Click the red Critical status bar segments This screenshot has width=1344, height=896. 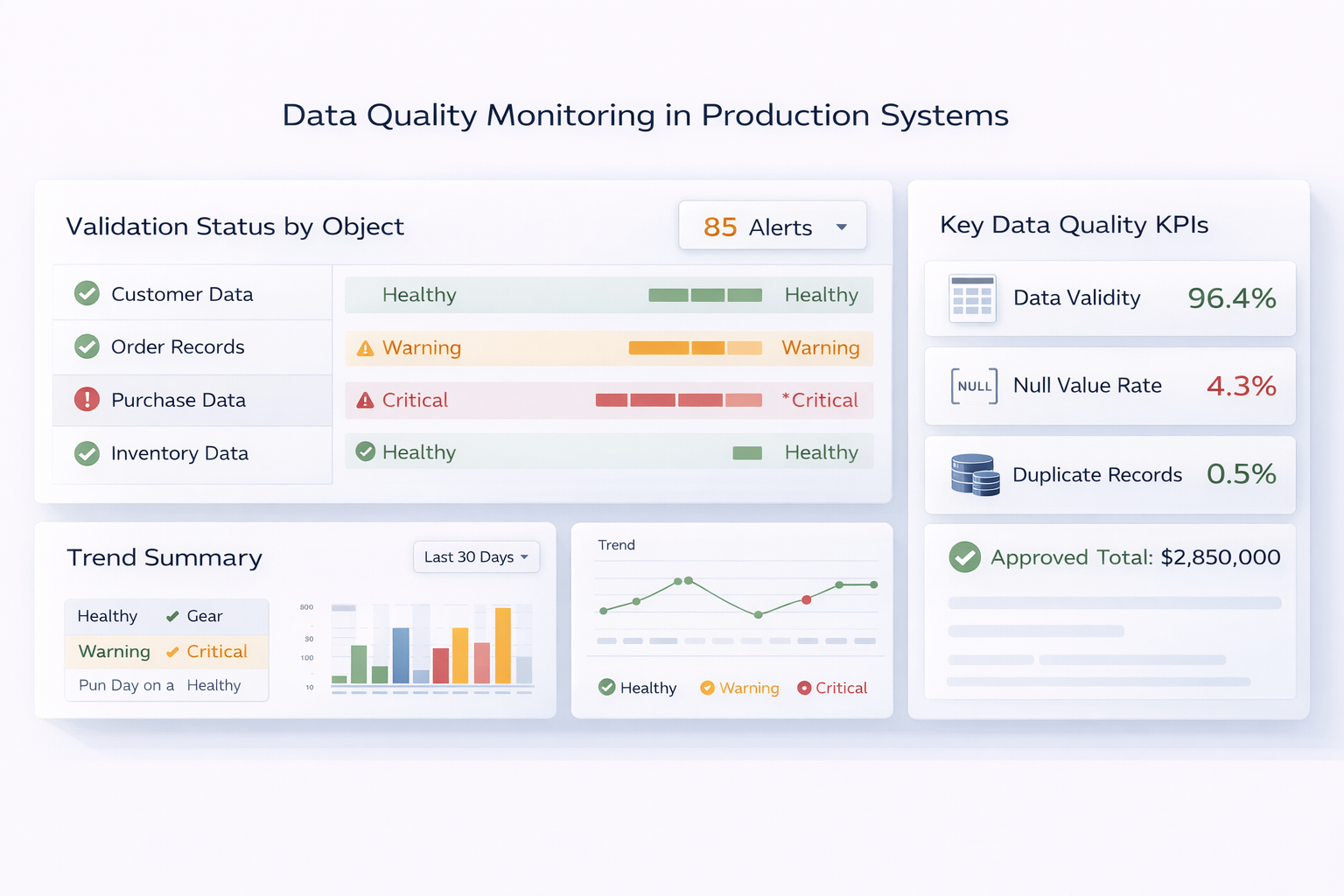[678, 401]
